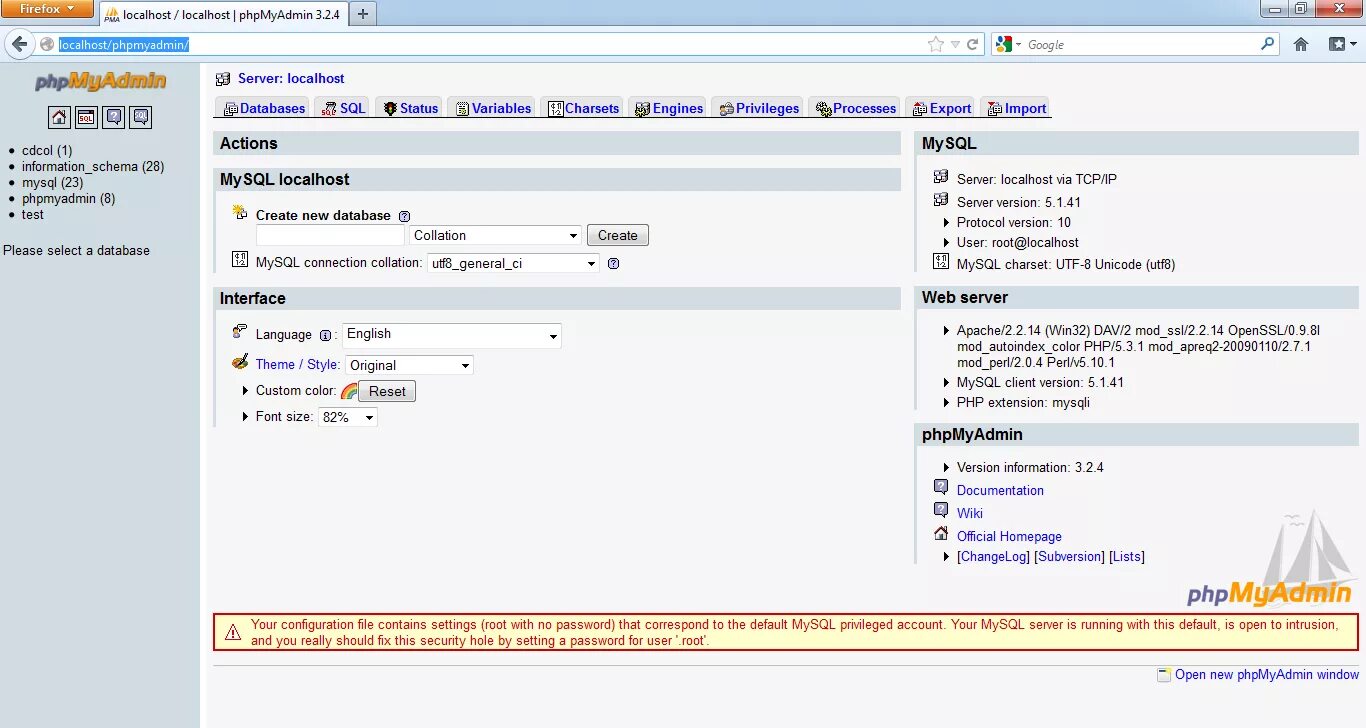1366x728 pixels.
Task: Click Server: localhost link at top
Action: coord(291,79)
